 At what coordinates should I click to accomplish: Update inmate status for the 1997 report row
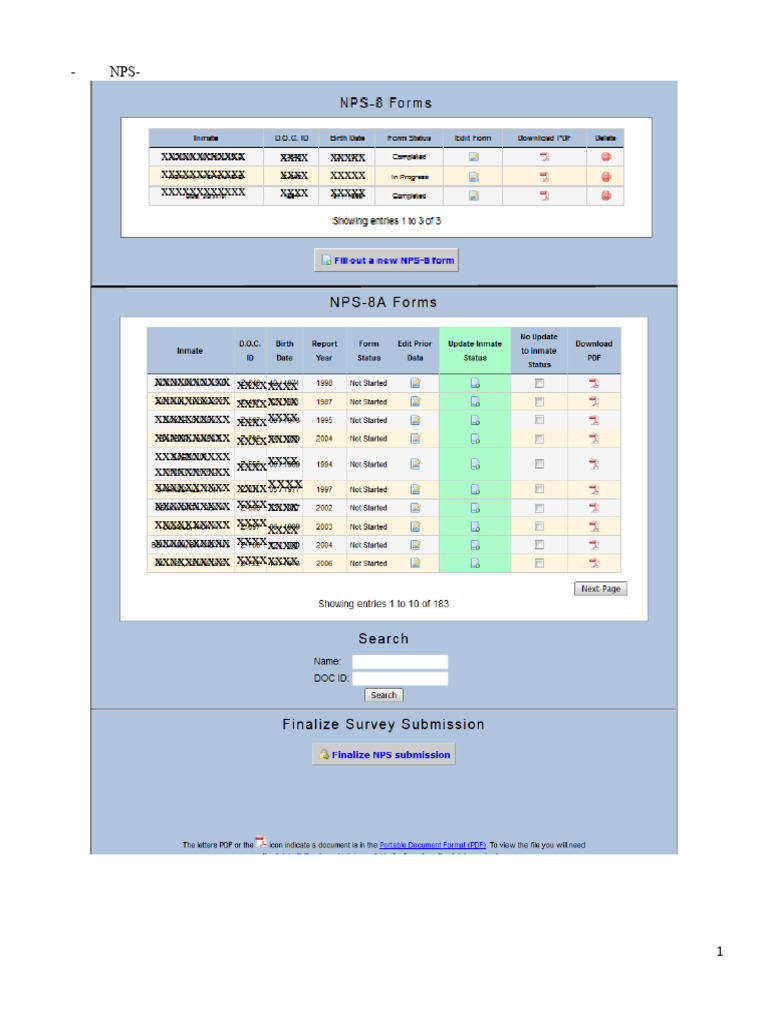point(475,489)
